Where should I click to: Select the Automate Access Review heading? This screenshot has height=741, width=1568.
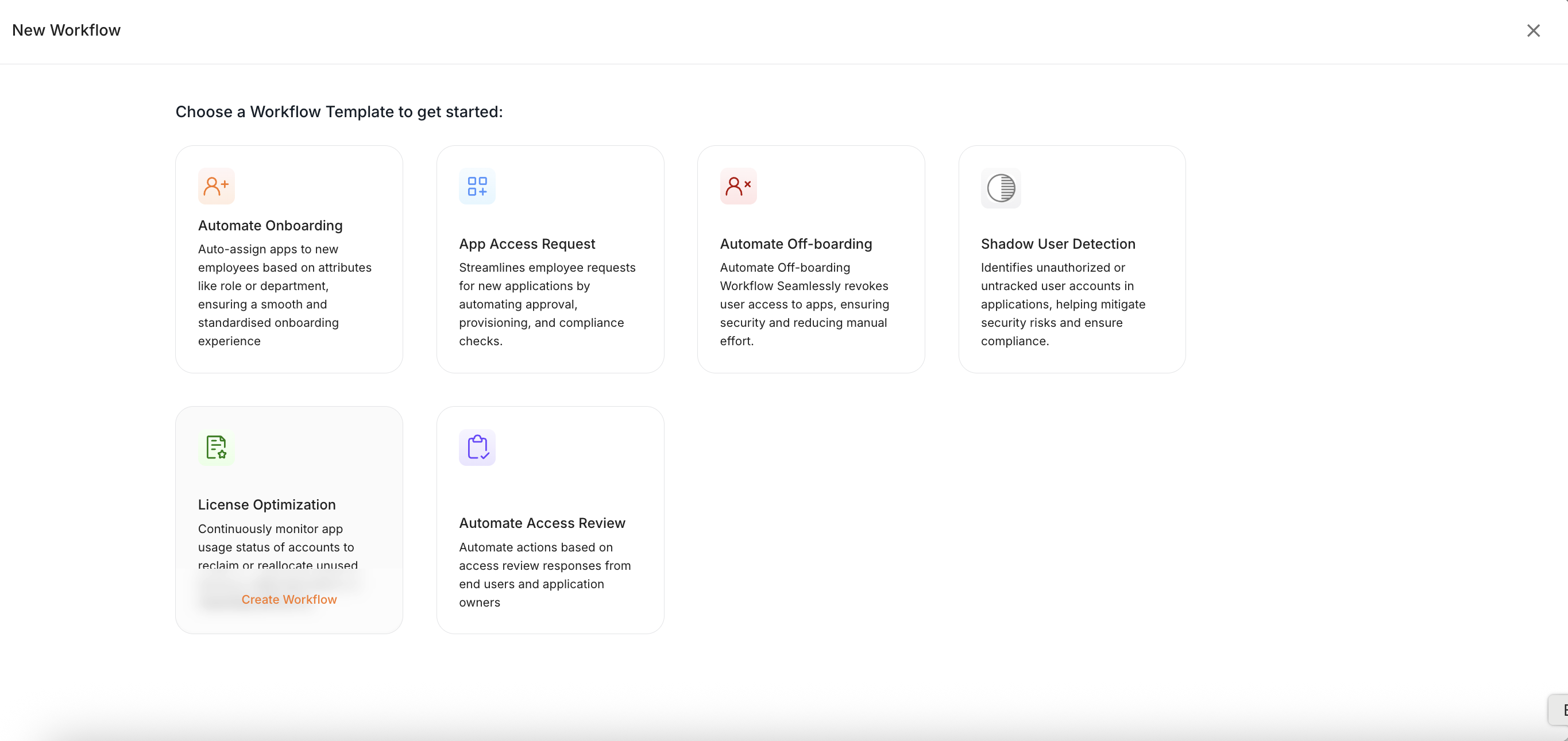pos(542,522)
